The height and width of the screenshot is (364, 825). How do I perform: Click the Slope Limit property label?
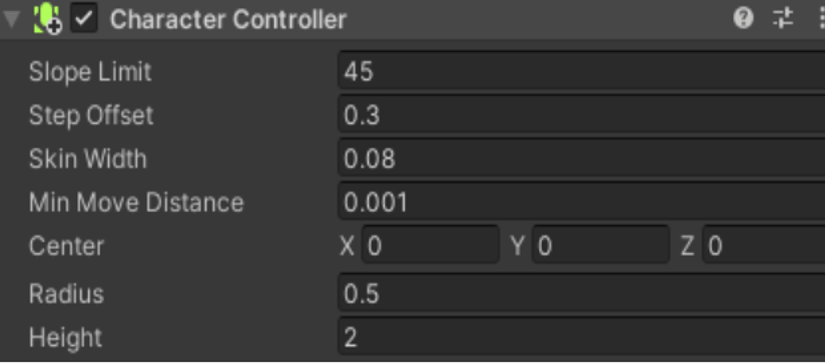pos(90,72)
